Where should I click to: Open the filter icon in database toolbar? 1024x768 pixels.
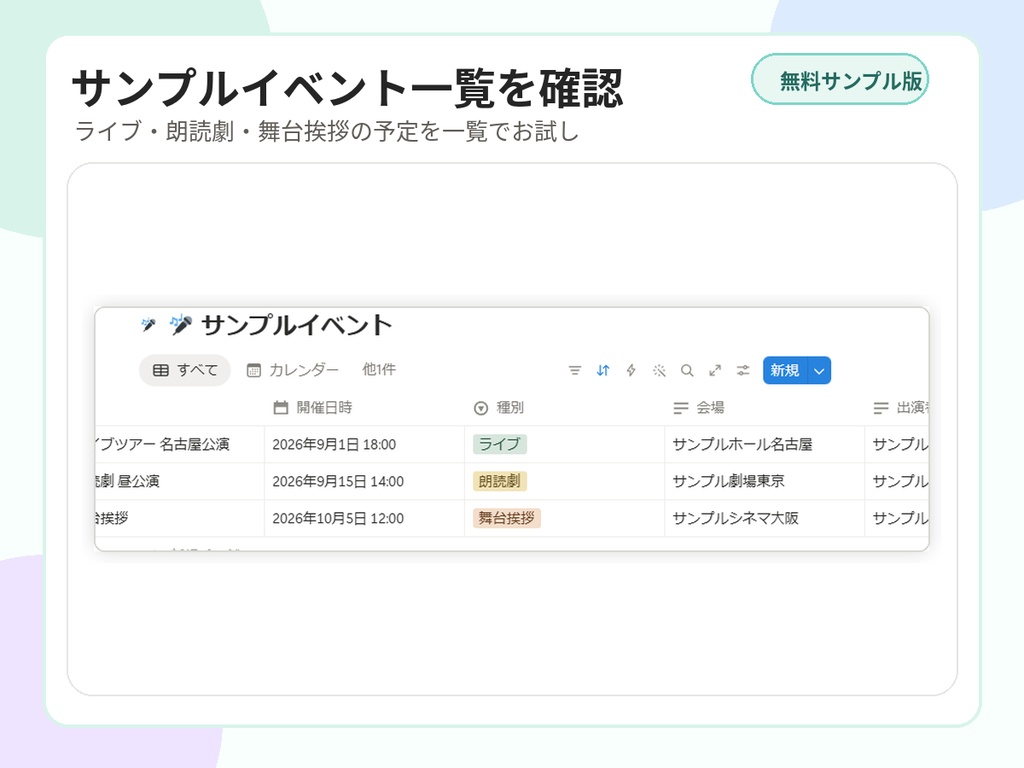click(575, 370)
